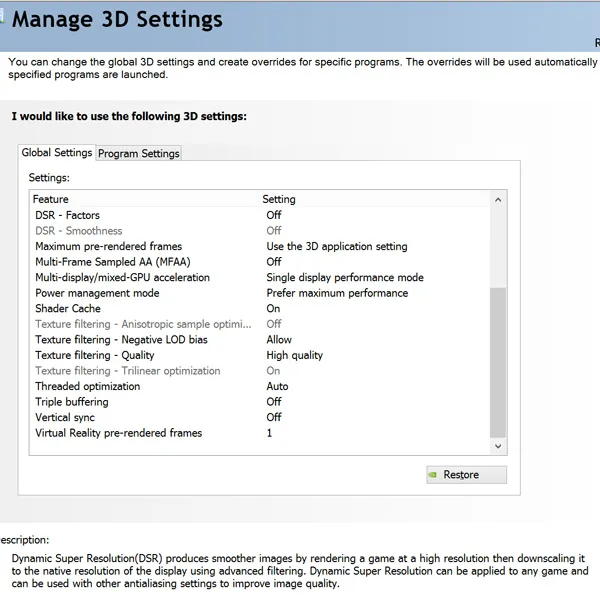Click the Multi-display/mixed-GPU acceleration setting
The width and height of the screenshot is (600, 616).
(345, 277)
